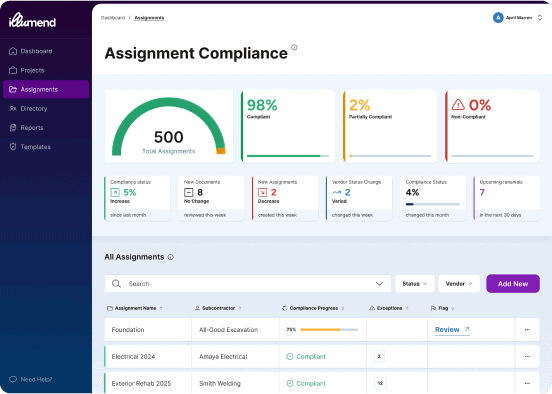This screenshot has height=394, width=552.
Task: Expand the user account switcher arrows
Action: pyautogui.click(x=539, y=18)
